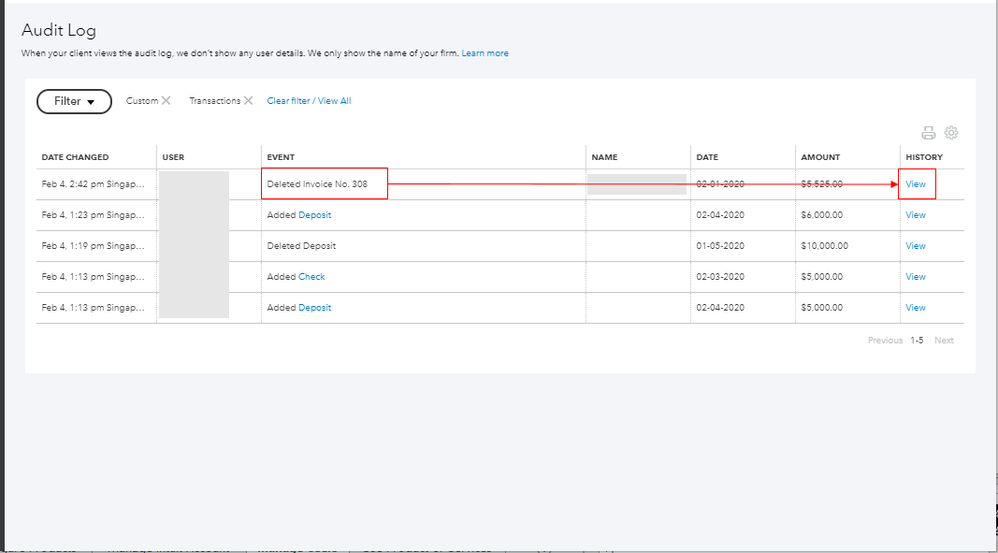Click the Event column header

[x=281, y=157]
